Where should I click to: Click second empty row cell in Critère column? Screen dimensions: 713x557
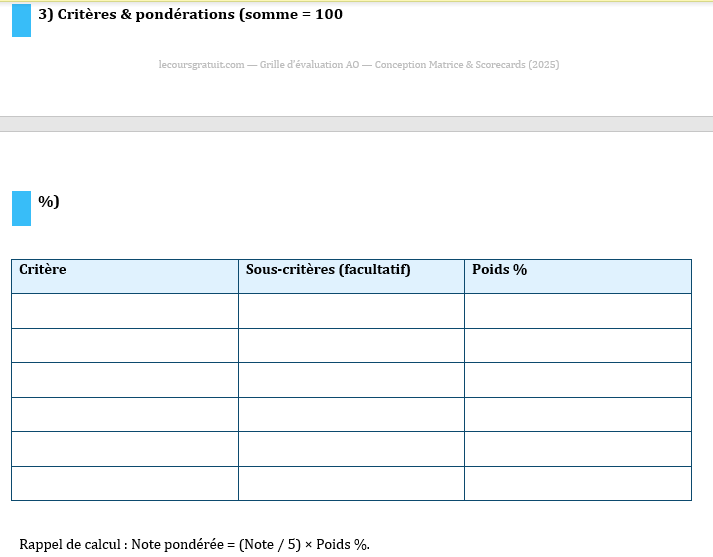point(125,345)
